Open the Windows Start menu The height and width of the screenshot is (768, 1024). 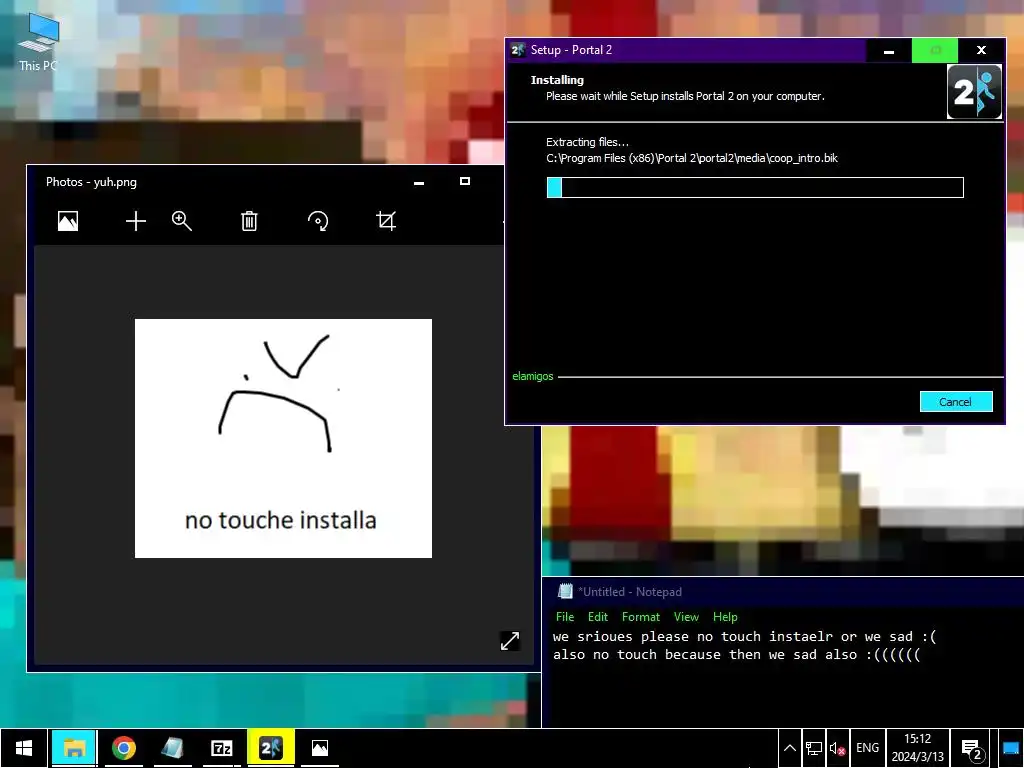24,748
